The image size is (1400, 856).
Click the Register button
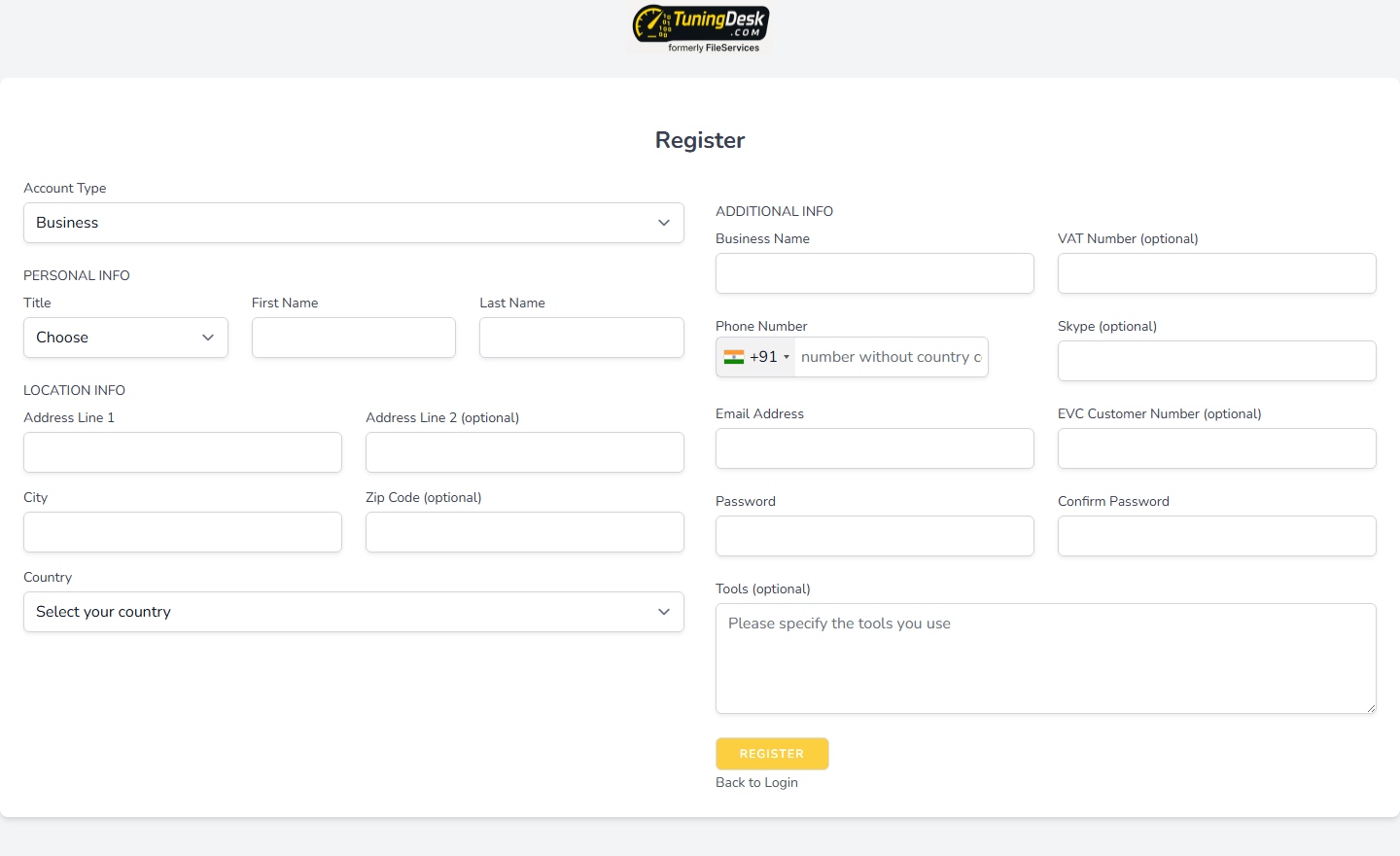[772, 753]
